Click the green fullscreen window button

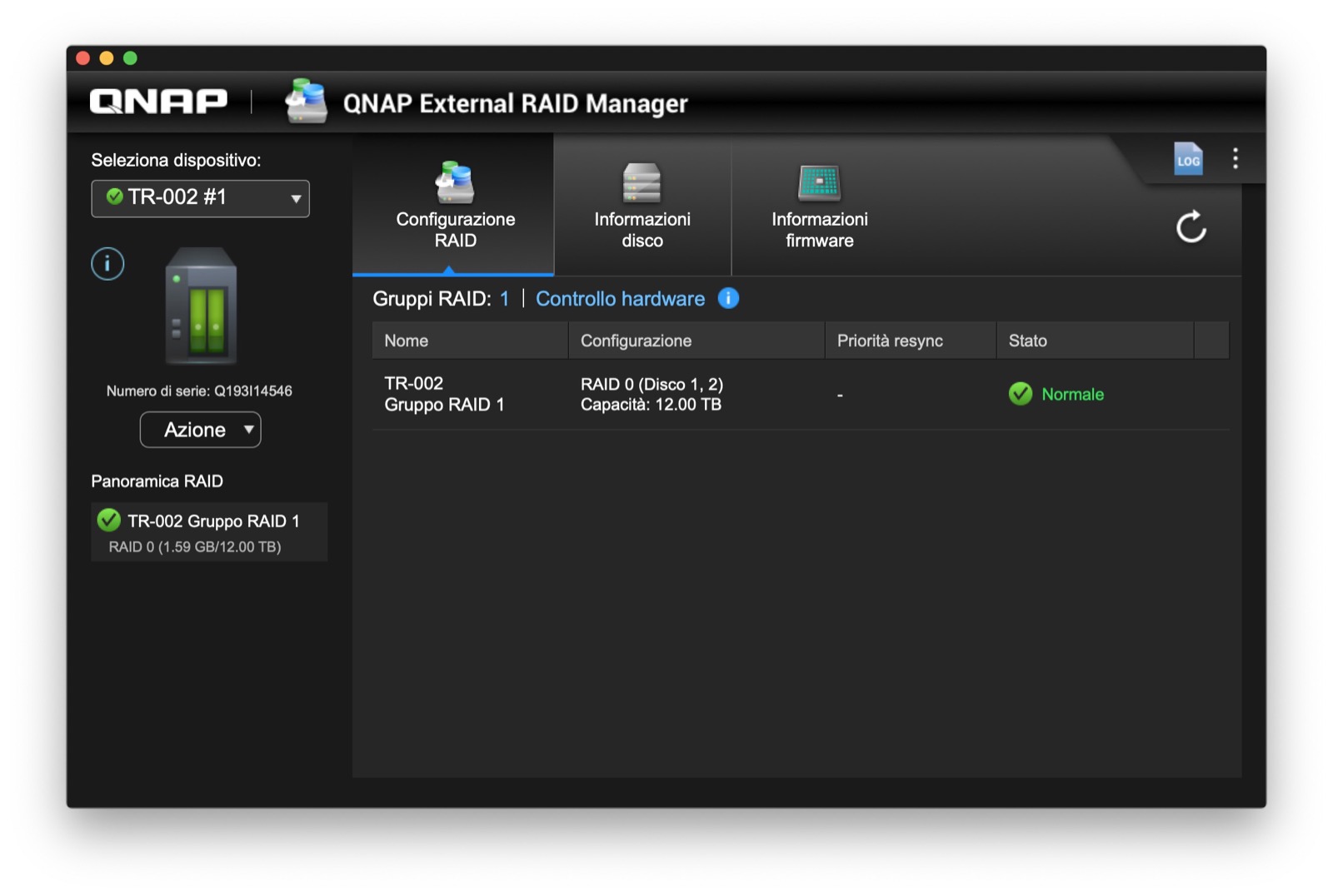130,57
